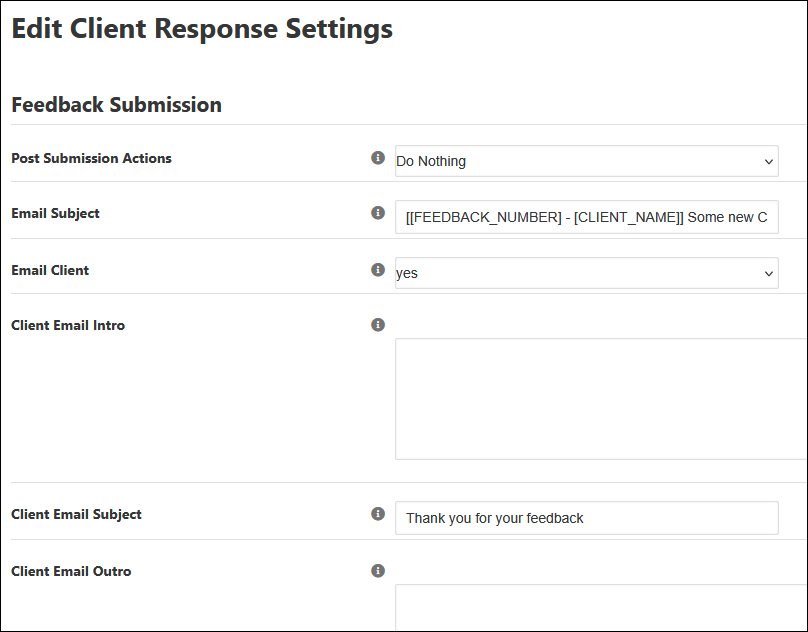Select the 'Email Client' label text
Screen dimensions: 808x632
[x=50, y=270]
